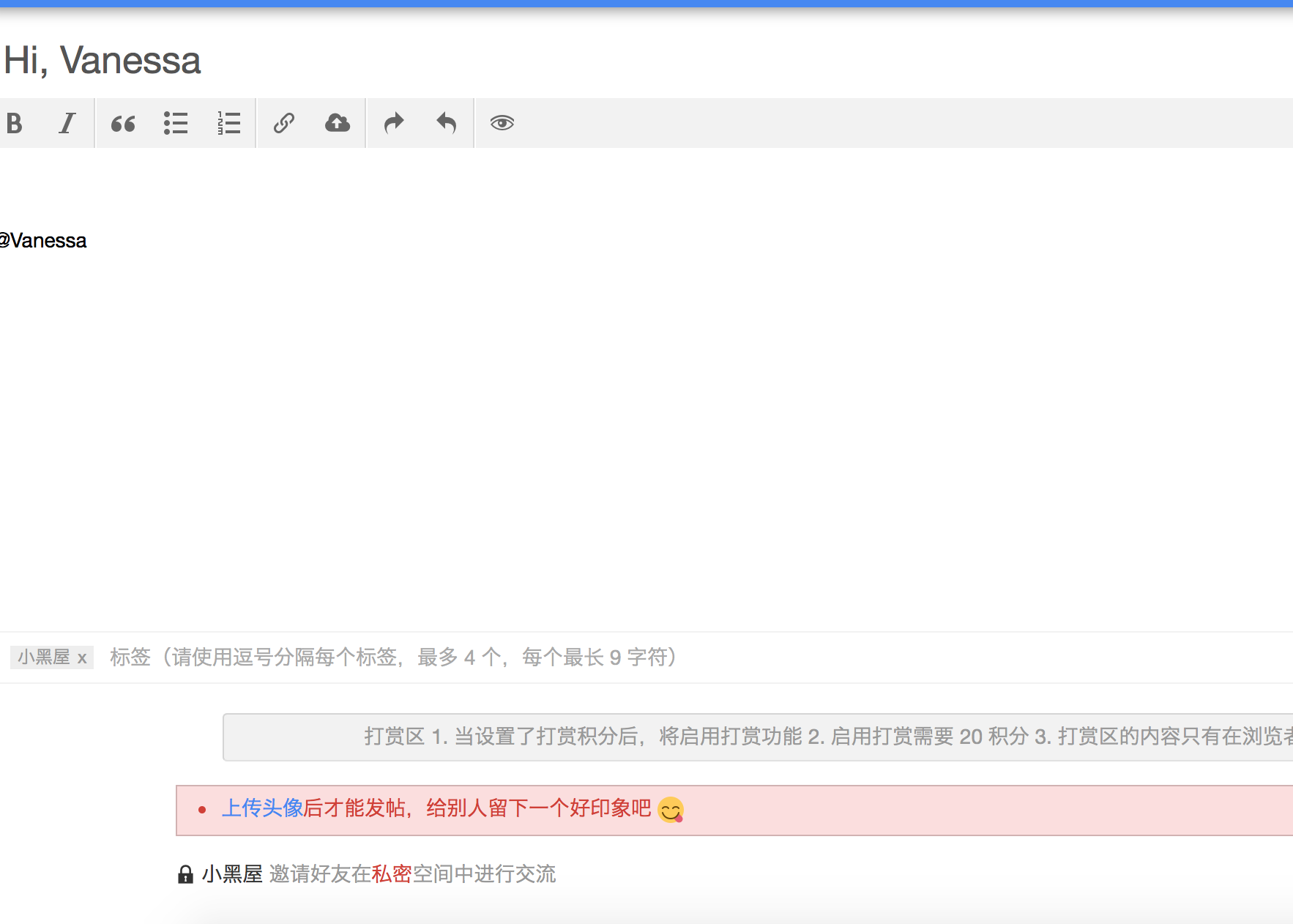The width and height of the screenshot is (1293, 924).
Task: Redo the last edit
Action: (394, 123)
